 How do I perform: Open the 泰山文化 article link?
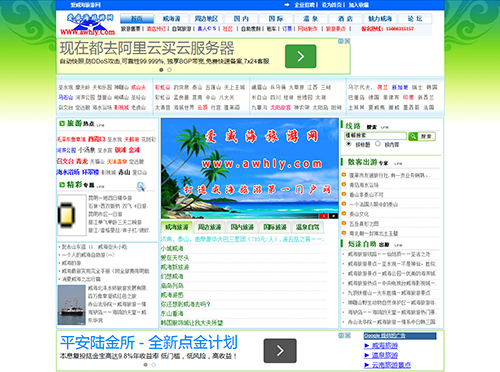(359, 214)
